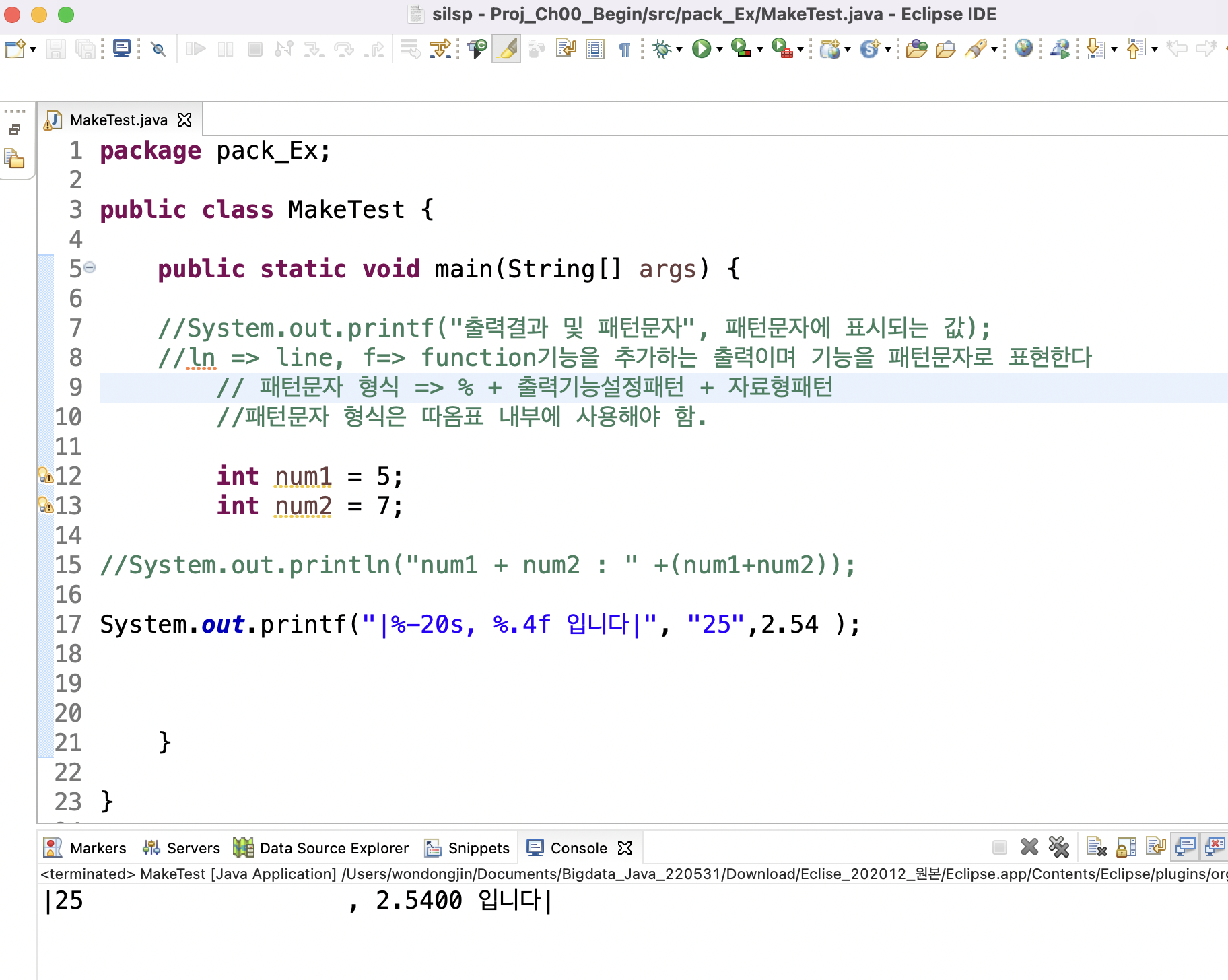Open the External Tools dropdown arrow
The height and width of the screenshot is (980, 1228).
click(800, 50)
